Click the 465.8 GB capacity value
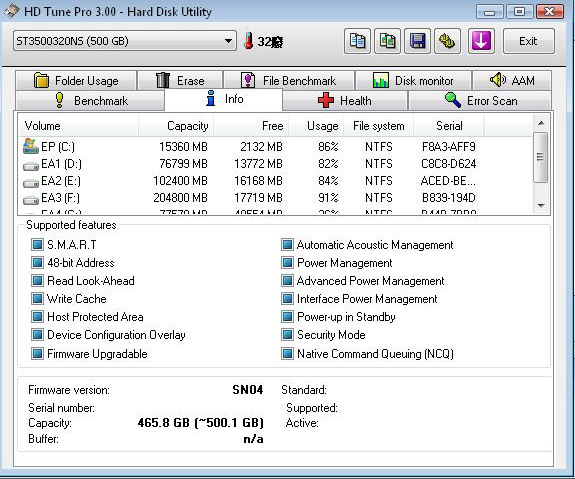The image size is (575, 479). tap(201, 423)
